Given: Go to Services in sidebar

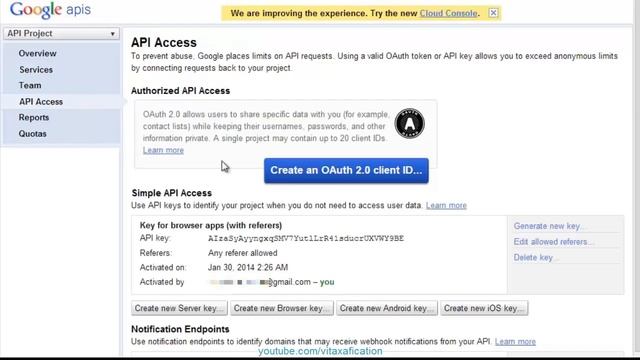Looking at the screenshot, I should tap(36, 70).
